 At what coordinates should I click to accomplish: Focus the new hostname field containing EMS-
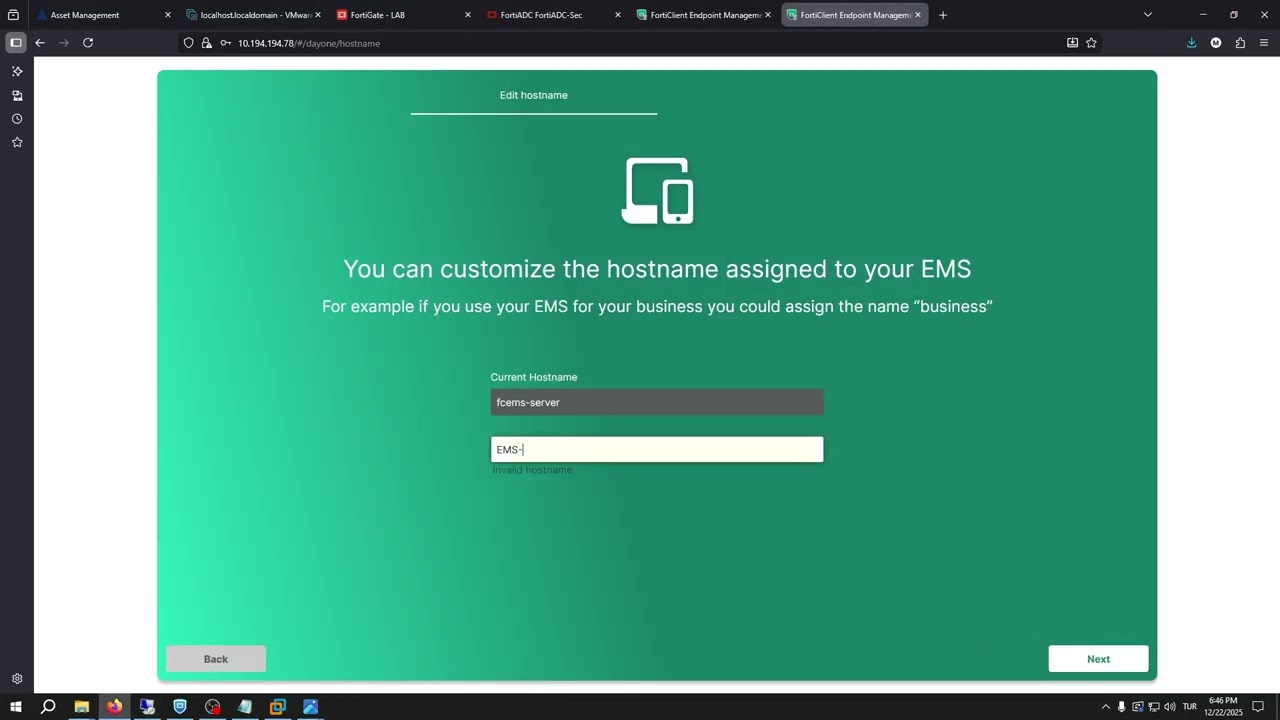coord(657,450)
